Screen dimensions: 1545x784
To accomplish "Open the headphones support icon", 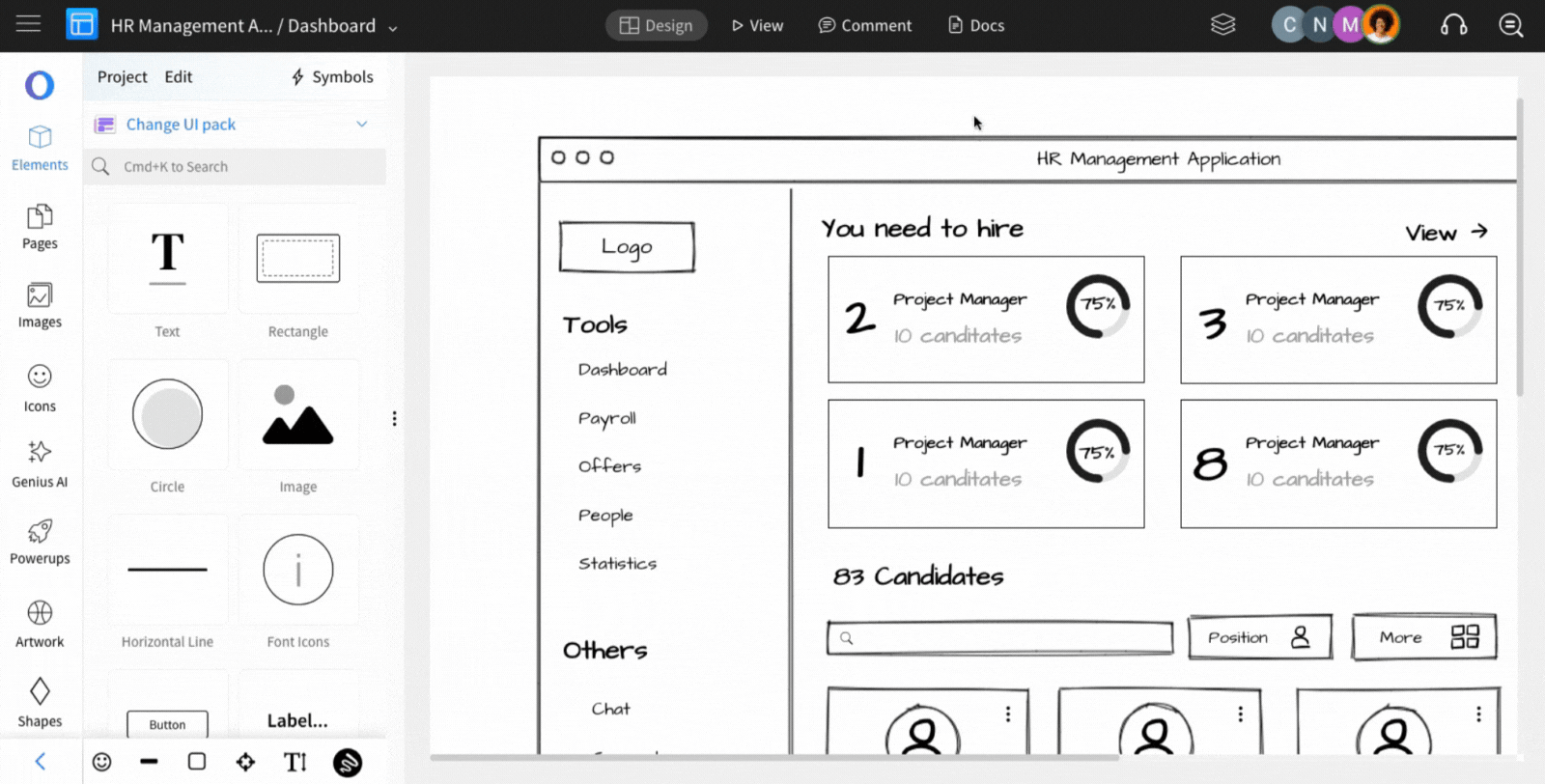I will click(1453, 25).
